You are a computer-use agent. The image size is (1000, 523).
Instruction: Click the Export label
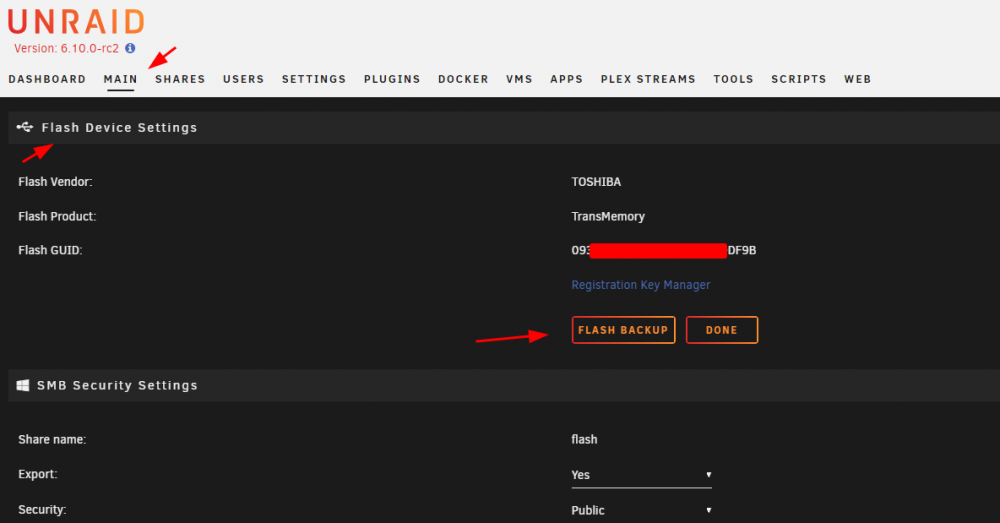(38, 475)
